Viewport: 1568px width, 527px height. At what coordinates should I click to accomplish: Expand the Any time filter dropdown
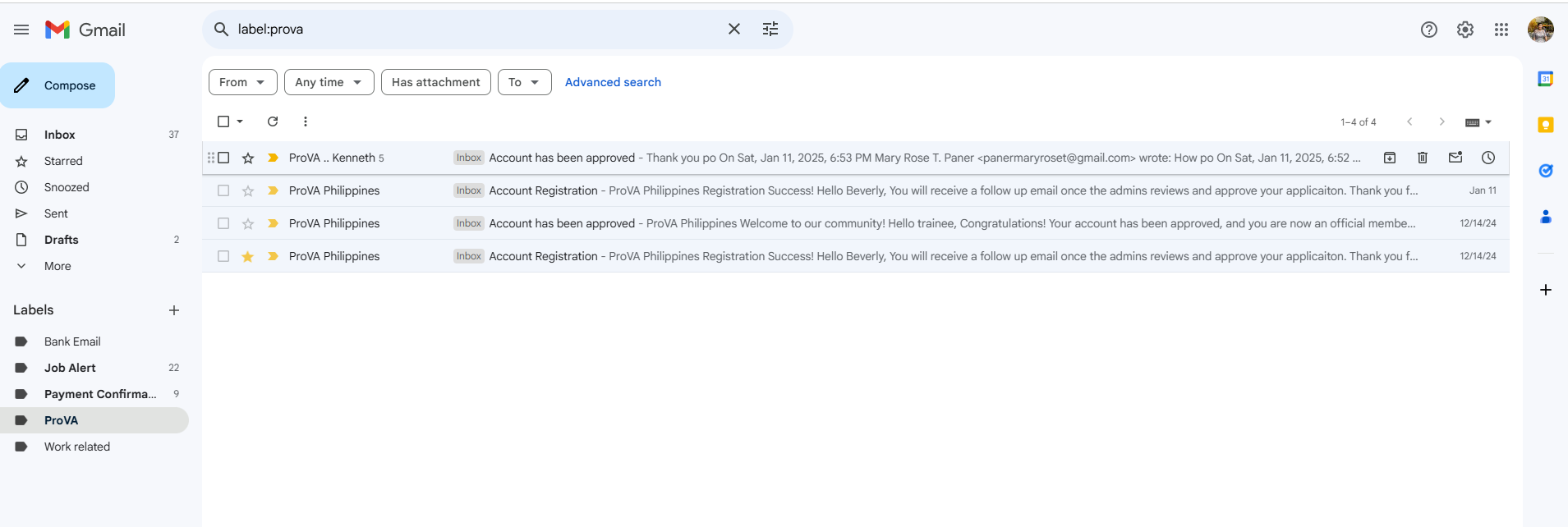point(329,82)
